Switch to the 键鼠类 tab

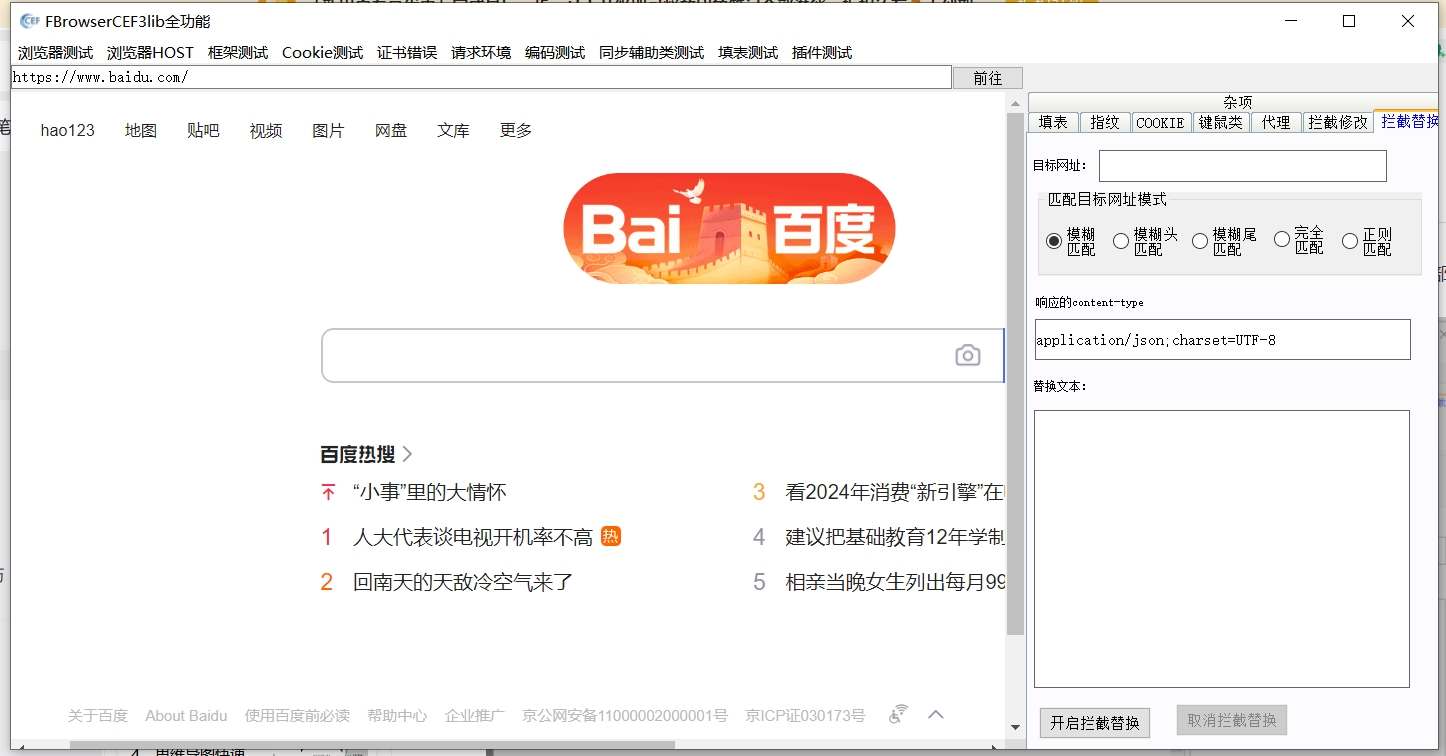click(1220, 122)
